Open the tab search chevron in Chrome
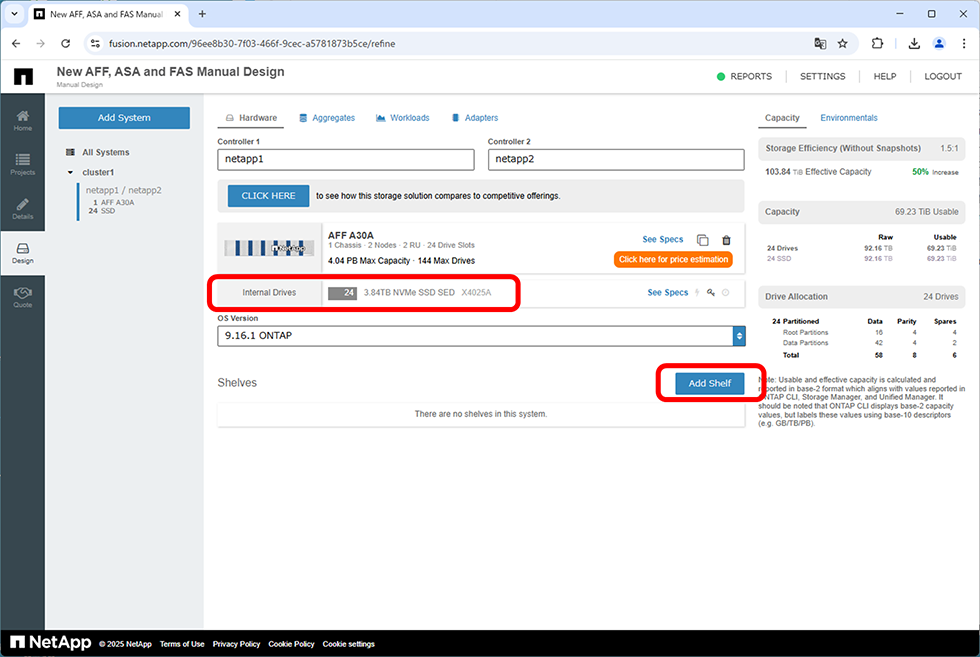Viewport: 980px width, 657px height. (x=14, y=14)
